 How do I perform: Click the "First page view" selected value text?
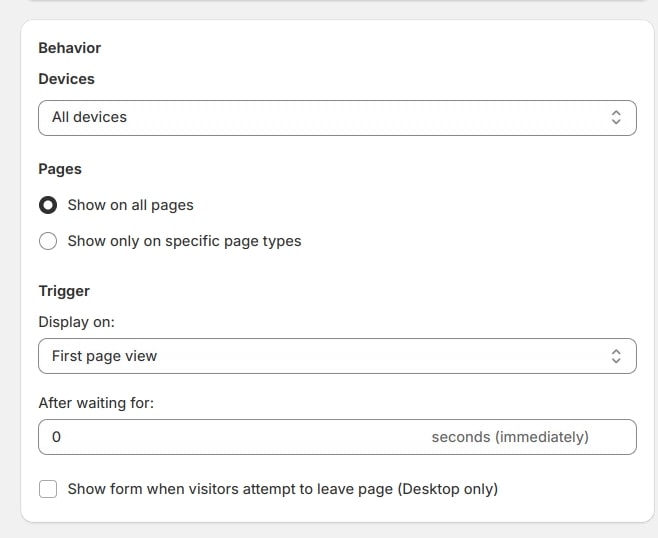104,356
